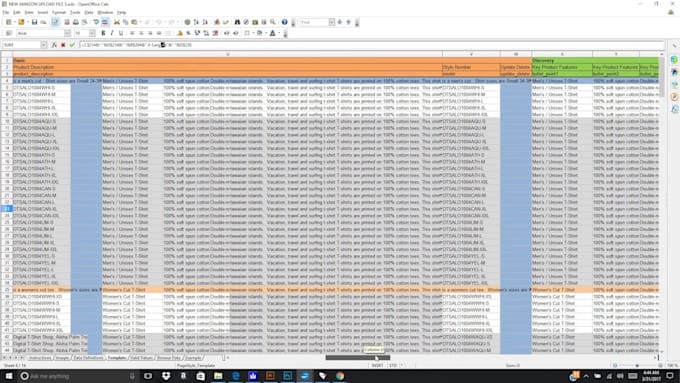Click the Export as PDF icon
The height and width of the screenshot is (383, 680).
point(67,22)
